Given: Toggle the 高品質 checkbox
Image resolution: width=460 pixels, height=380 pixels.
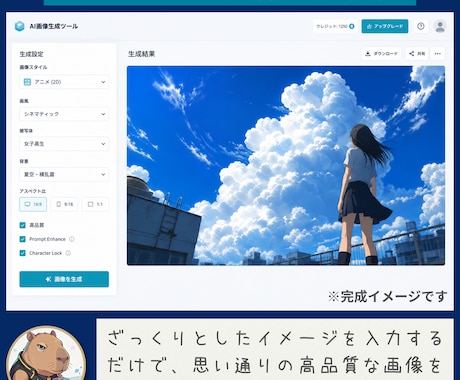Looking at the screenshot, I should pos(22,225).
